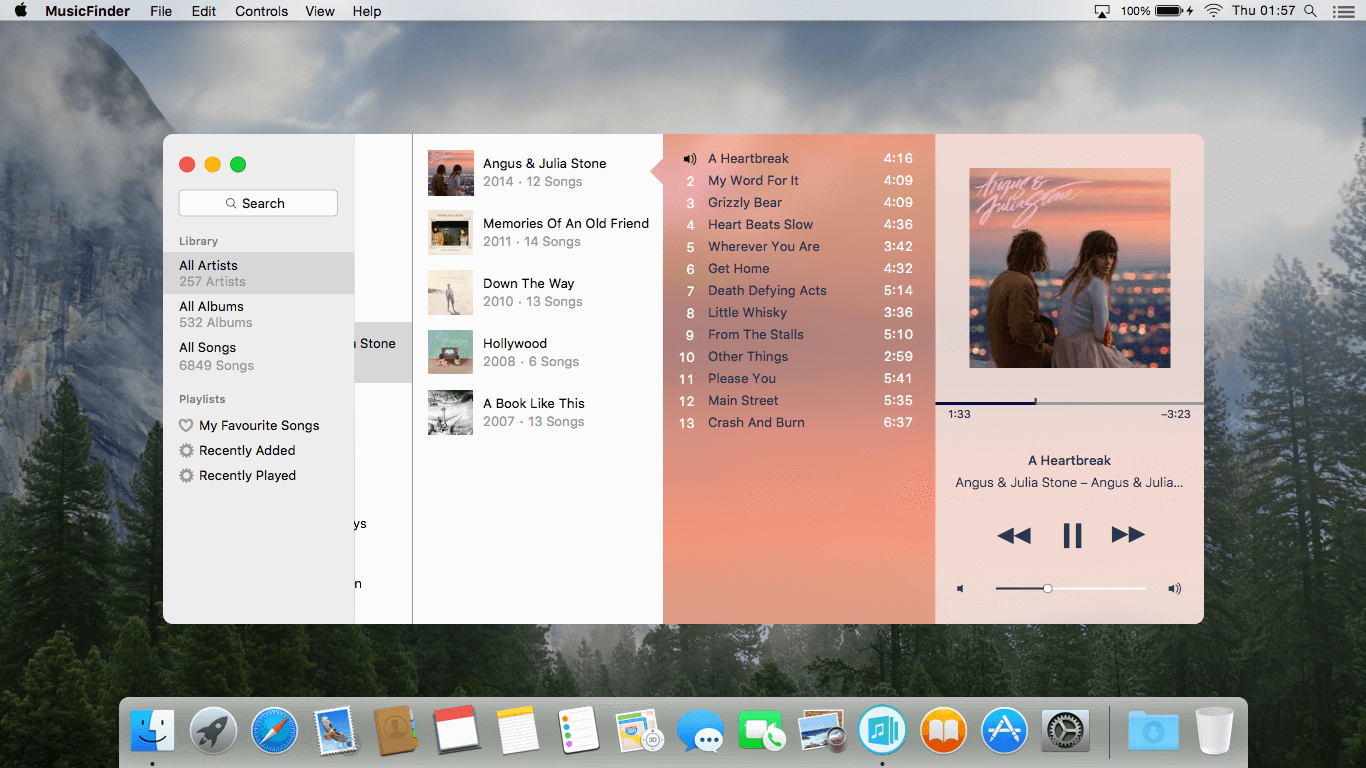
Task: Open FaceTime icon in the dock
Action: 761,731
